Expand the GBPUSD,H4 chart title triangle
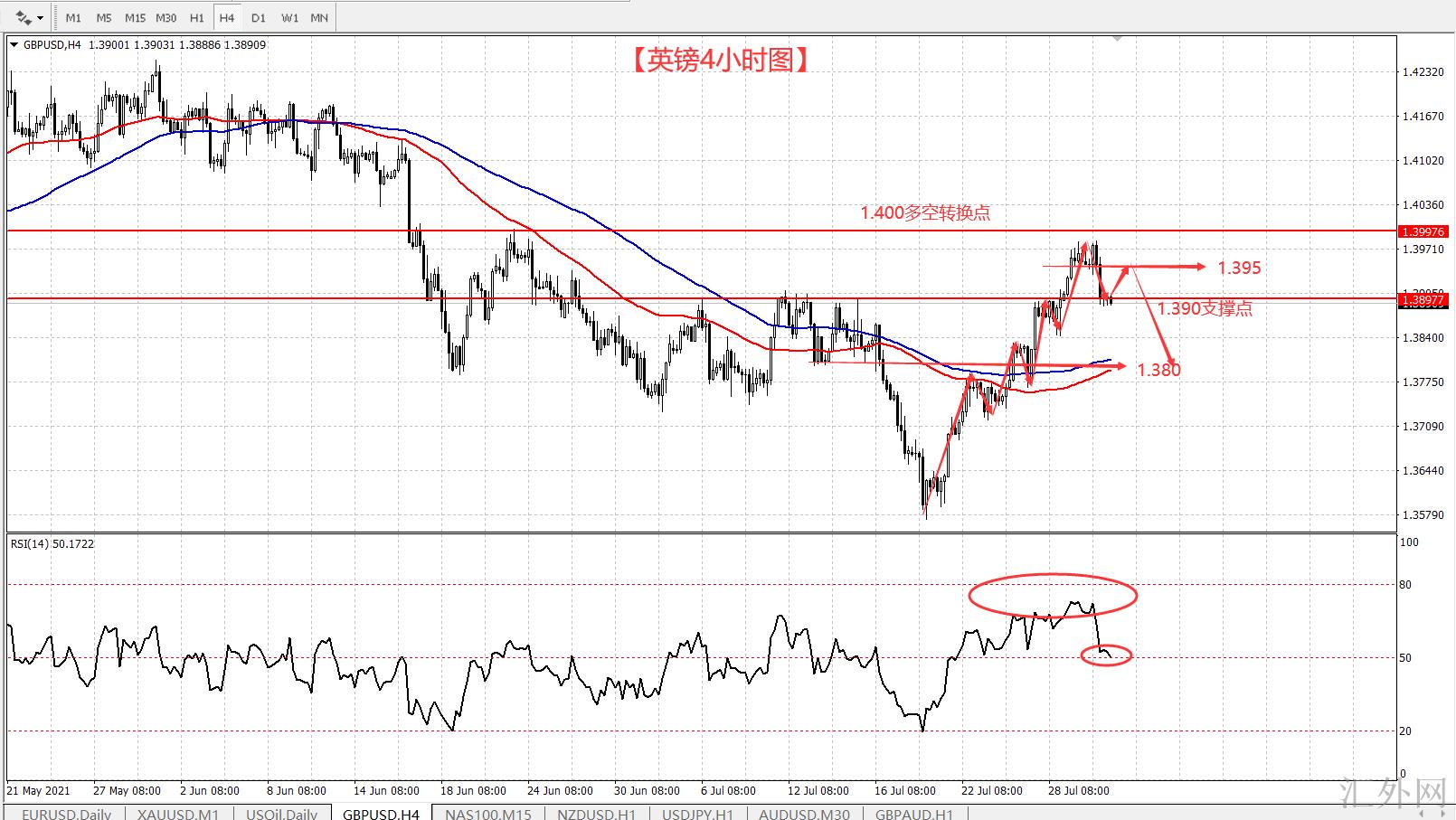The image size is (1456, 820). [x=14, y=44]
